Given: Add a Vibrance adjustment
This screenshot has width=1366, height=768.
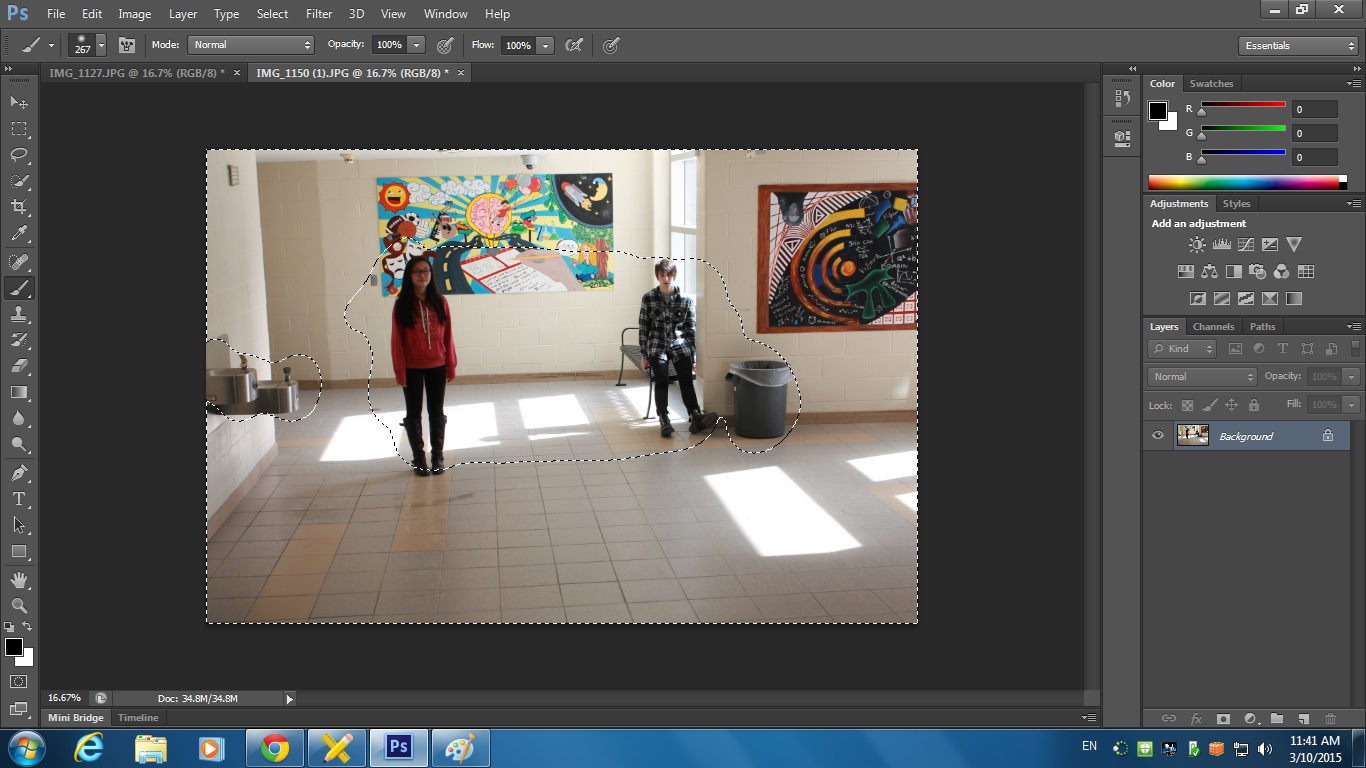Looking at the screenshot, I should click(1294, 244).
